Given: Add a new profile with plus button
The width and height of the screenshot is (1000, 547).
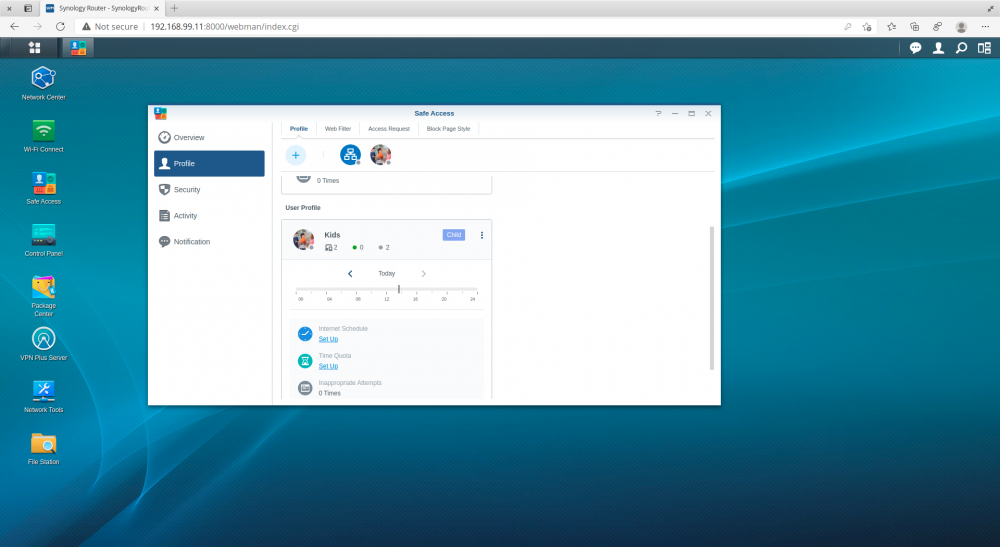Looking at the screenshot, I should click(295, 155).
